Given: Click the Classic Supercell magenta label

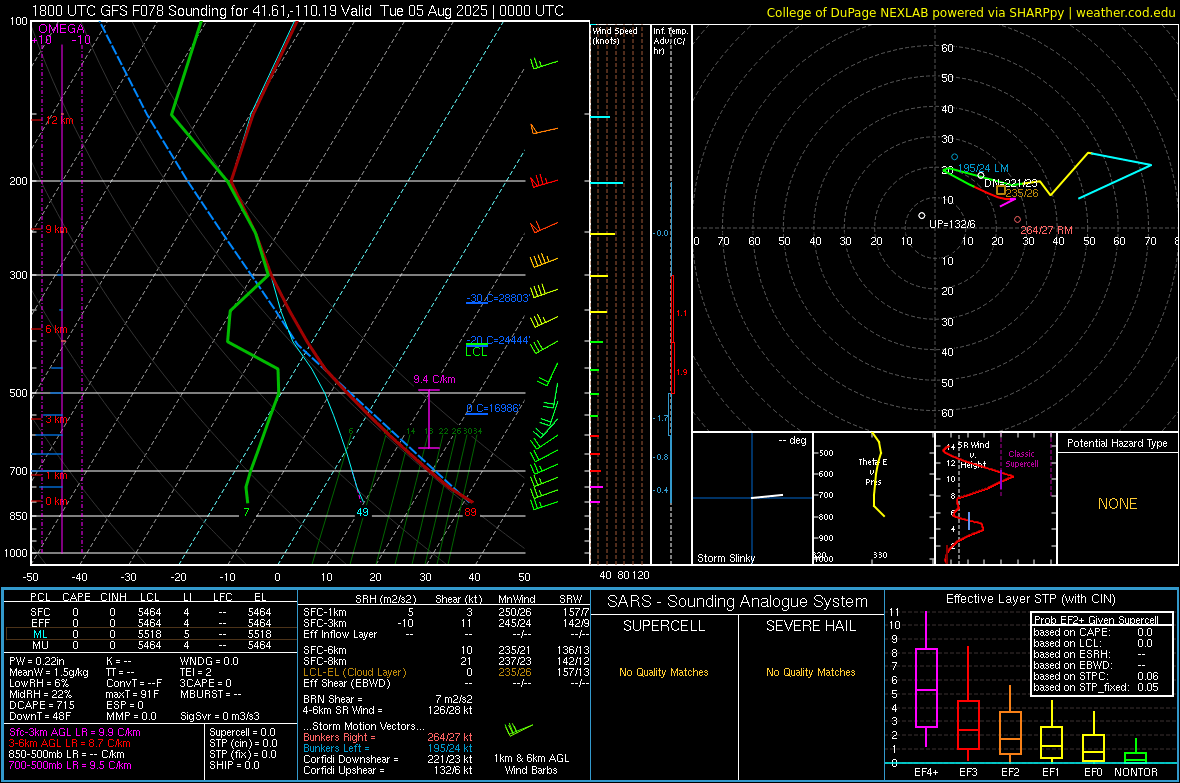Looking at the screenshot, I should 1021,459.
